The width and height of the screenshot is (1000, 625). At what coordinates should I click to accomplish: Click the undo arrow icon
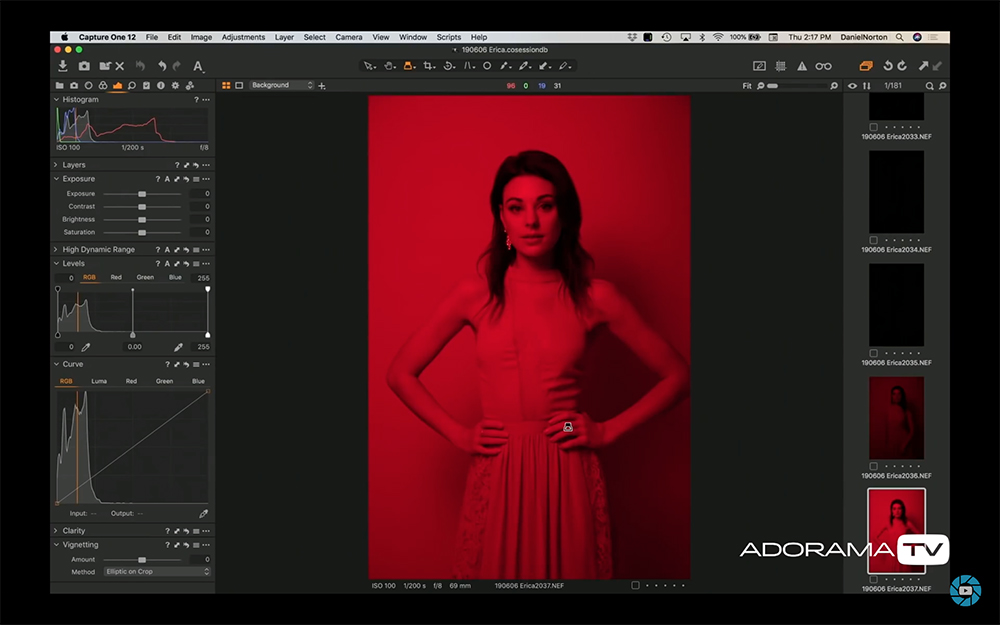162,66
